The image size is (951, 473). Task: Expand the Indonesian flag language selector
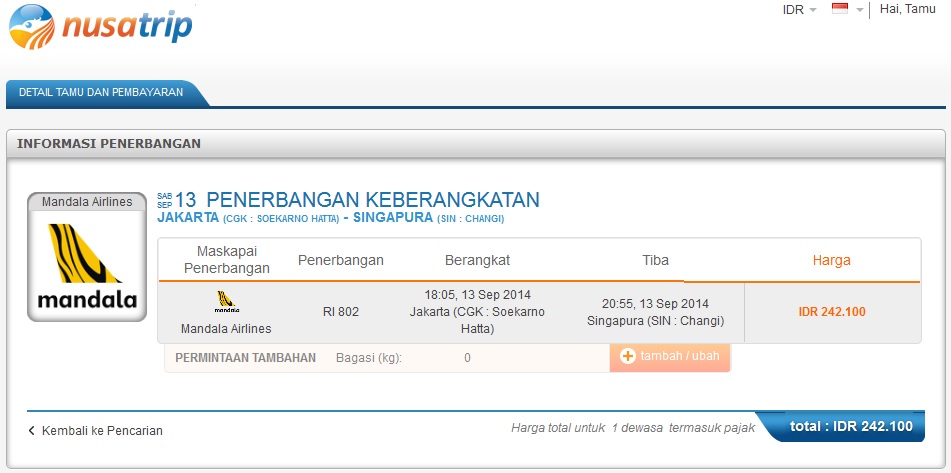pos(847,10)
